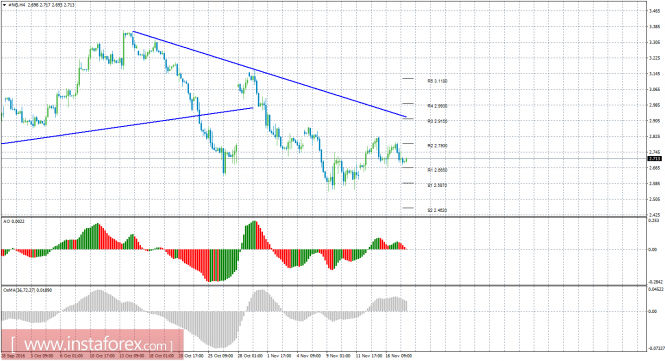Click the 1 Nov 17:00 time axis label
The width and height of the screenshot is (665, 361).
(279, 356)
